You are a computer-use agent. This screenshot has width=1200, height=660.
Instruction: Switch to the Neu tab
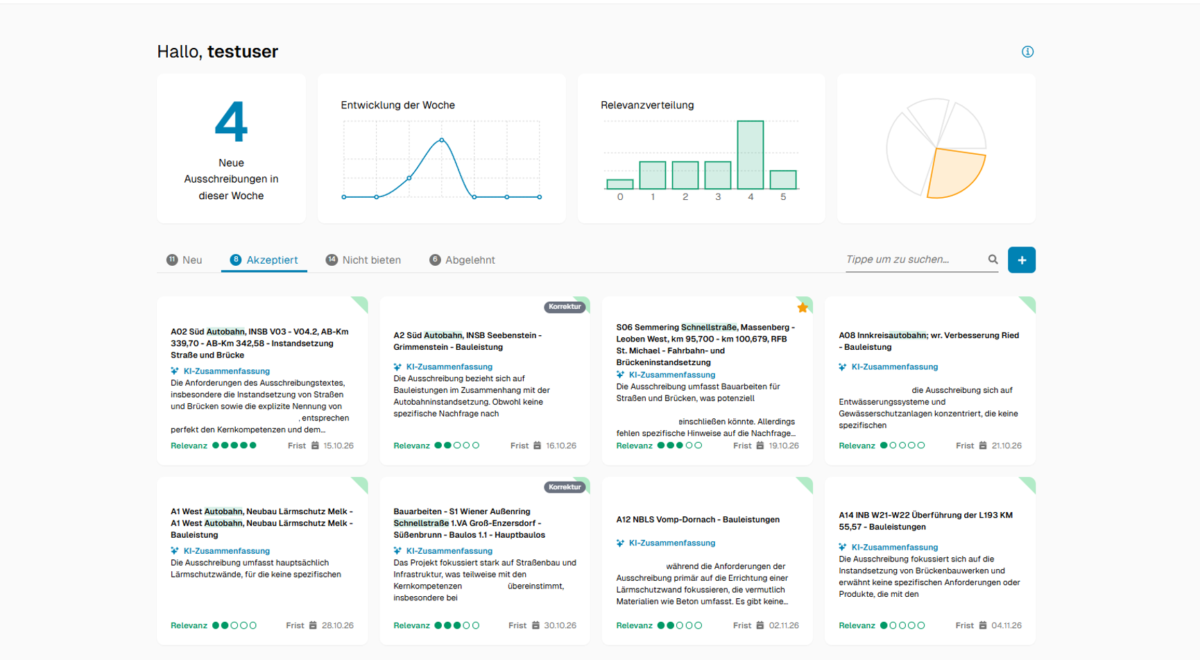pos(185,260)
